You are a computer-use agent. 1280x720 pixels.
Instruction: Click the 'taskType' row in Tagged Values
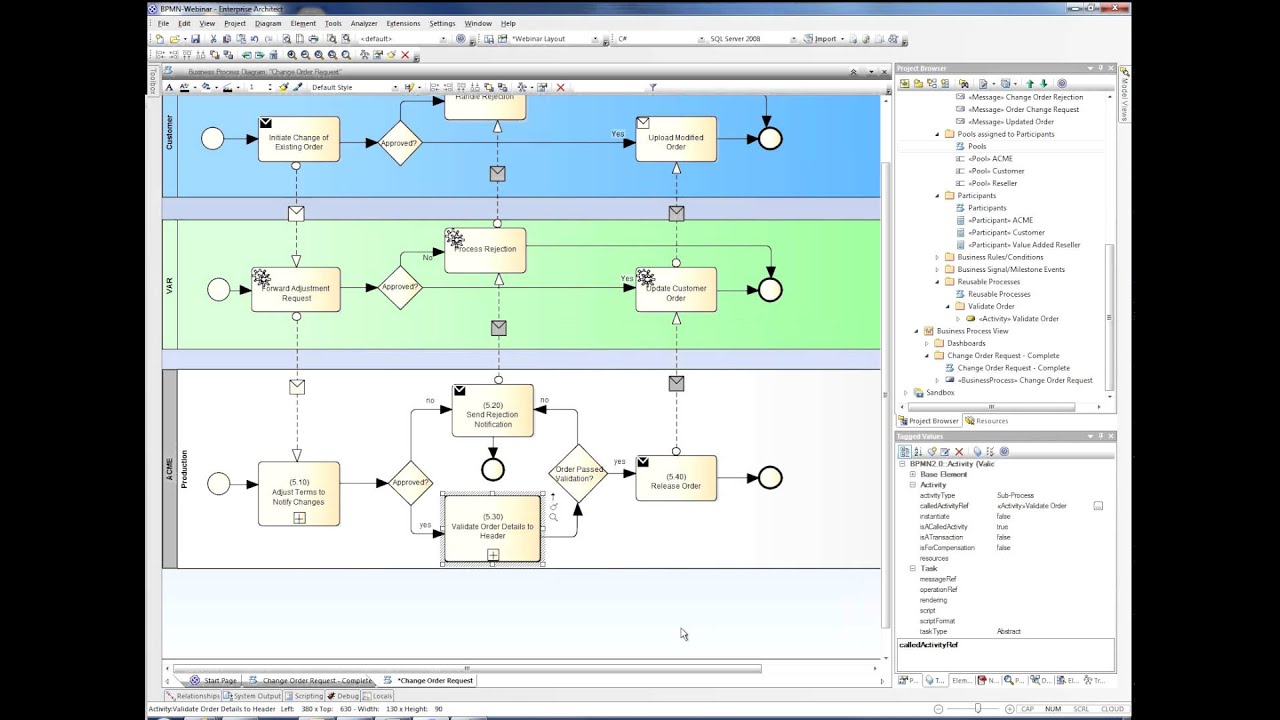(x=1005, y=631)
